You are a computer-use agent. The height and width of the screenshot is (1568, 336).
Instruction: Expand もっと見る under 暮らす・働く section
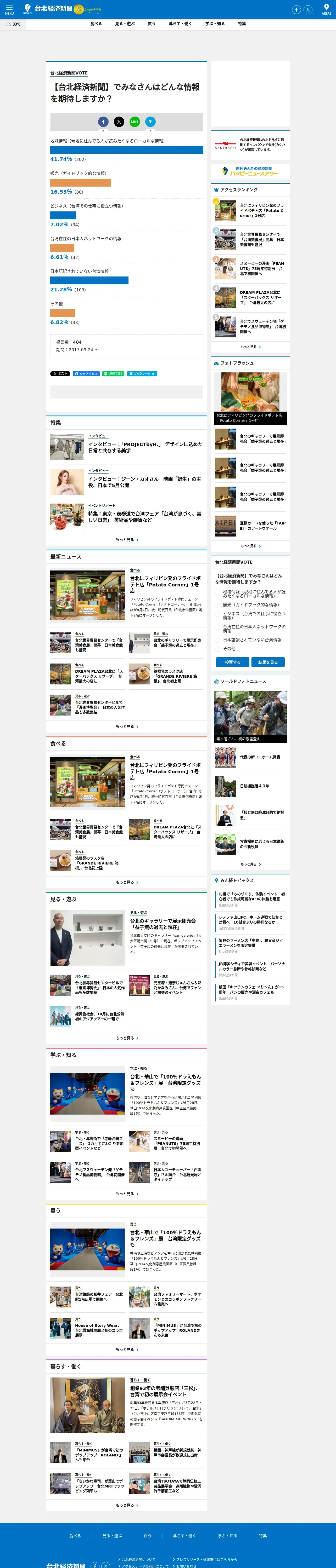pos(127,1505)
